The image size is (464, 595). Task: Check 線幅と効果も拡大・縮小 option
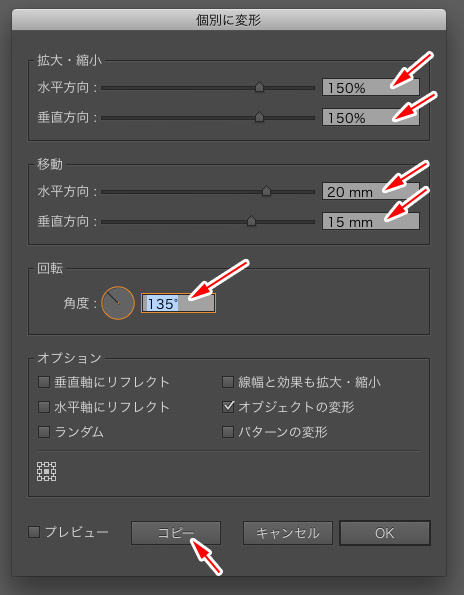[228, 382]
